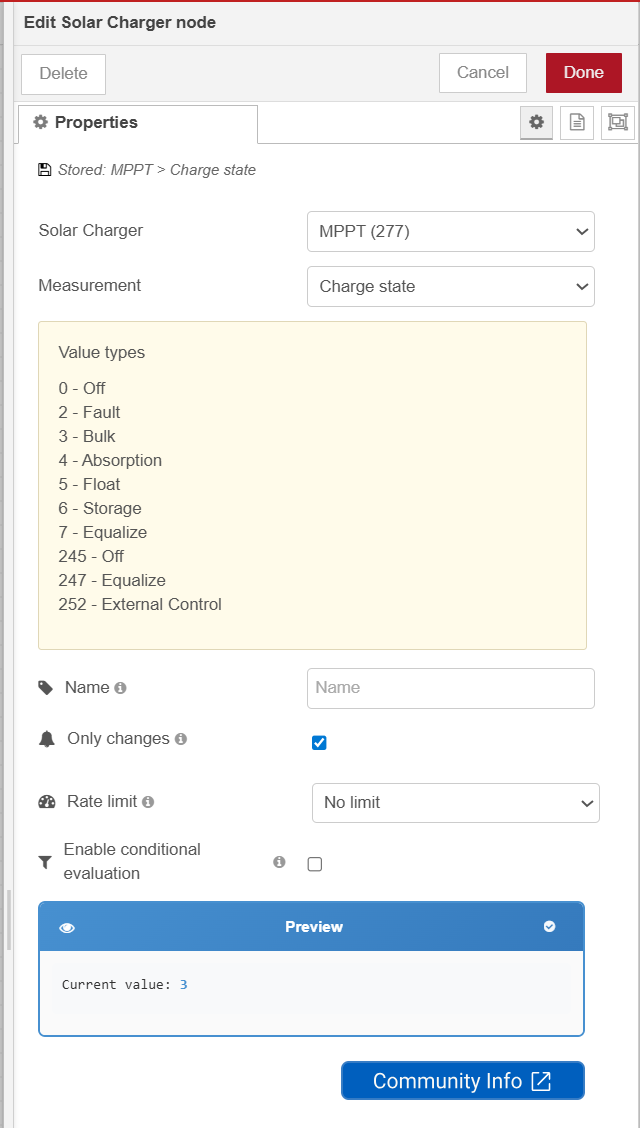Open node appearance settings icon
Viewport: 640px width, 1128px height.
pyautogui.click(x=618, y=122)
